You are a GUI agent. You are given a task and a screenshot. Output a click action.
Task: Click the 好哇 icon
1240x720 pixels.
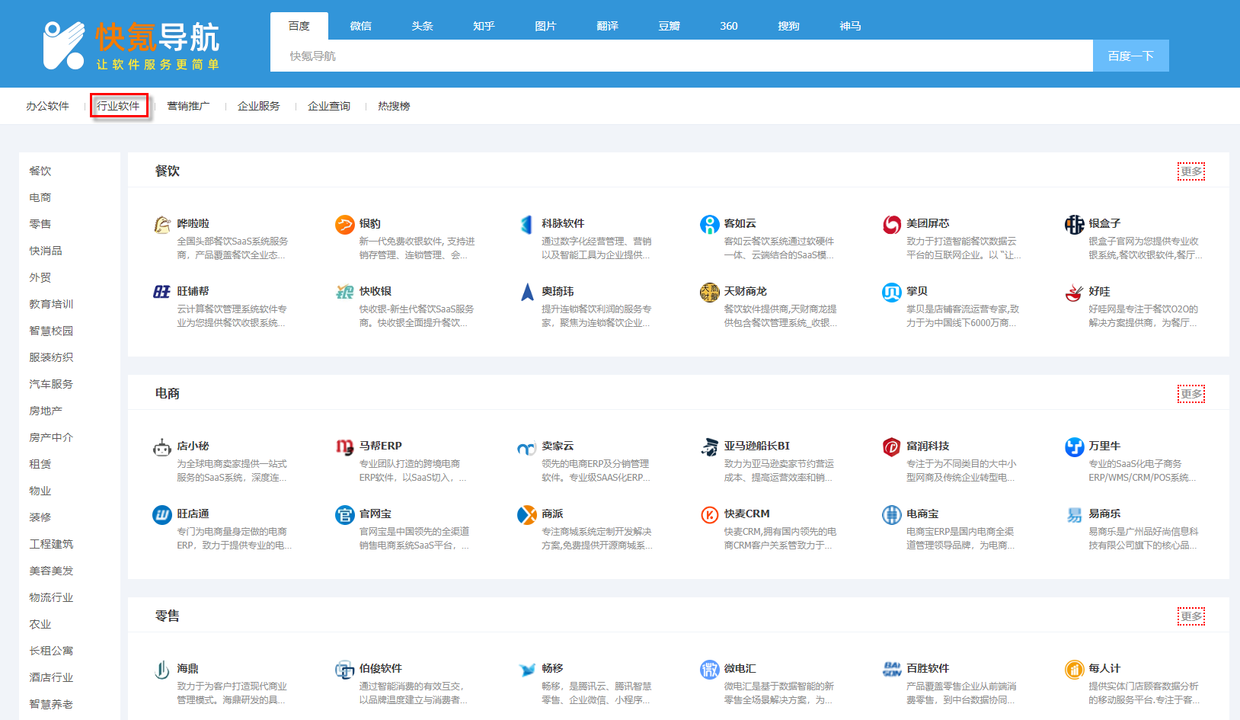[x=1074, y=292]
